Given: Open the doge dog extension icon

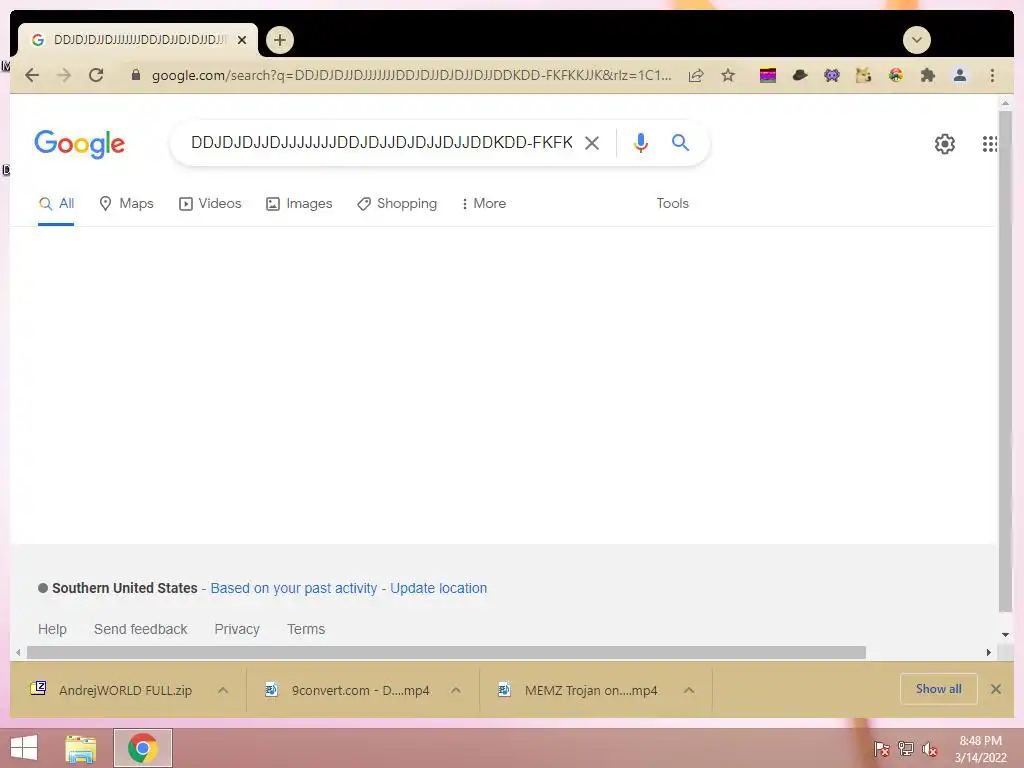Looking at the screenshot, I should (863, 76).
